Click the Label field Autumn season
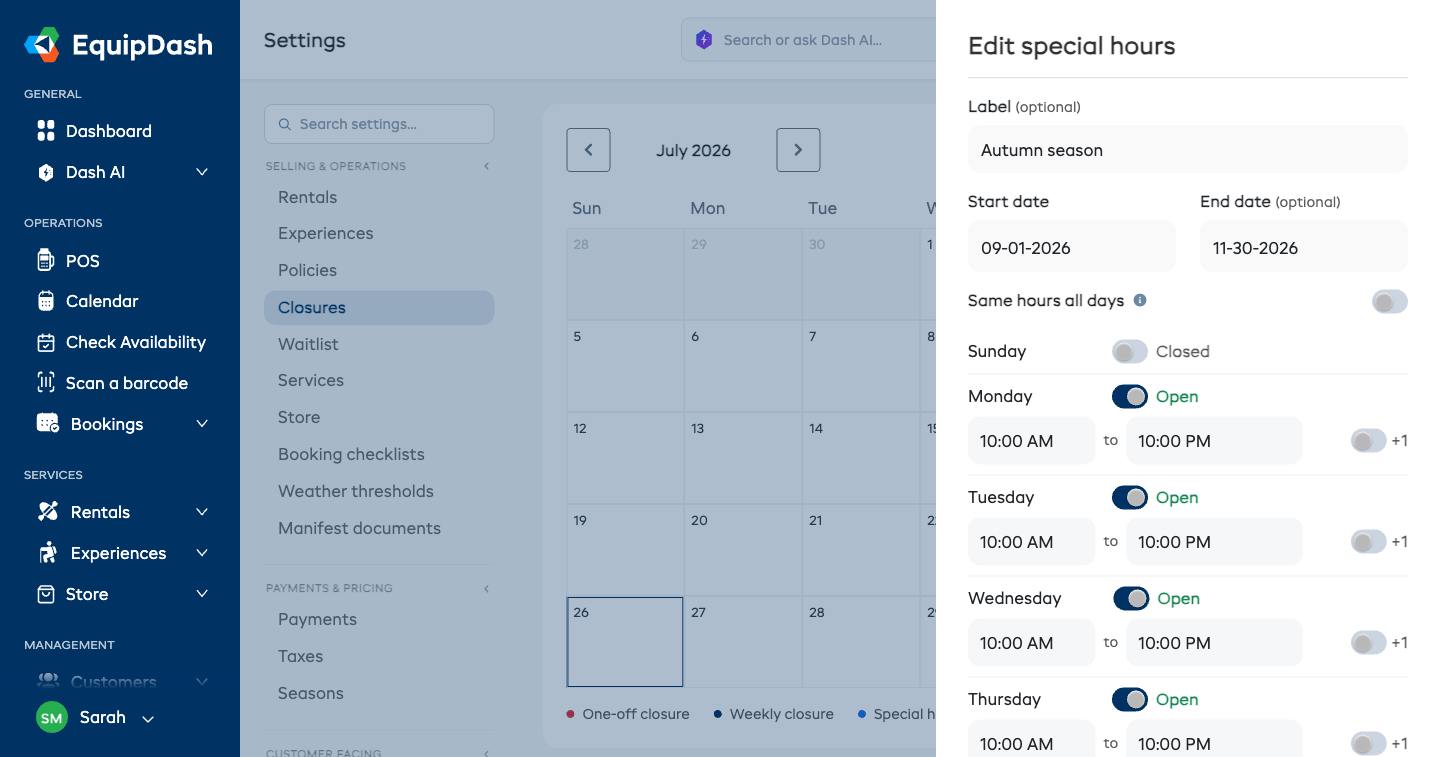 tap(1188, 149)
